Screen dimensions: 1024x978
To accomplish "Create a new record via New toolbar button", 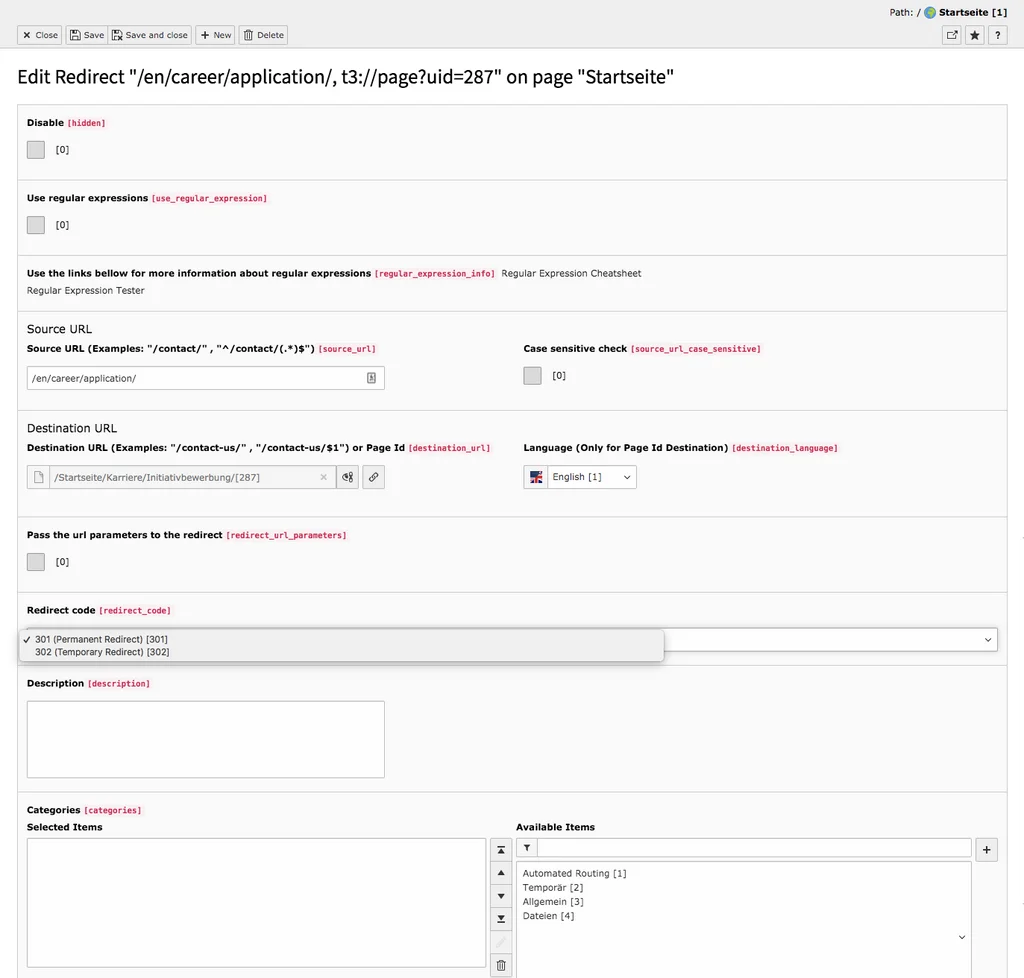I will (x=215, y=35).
